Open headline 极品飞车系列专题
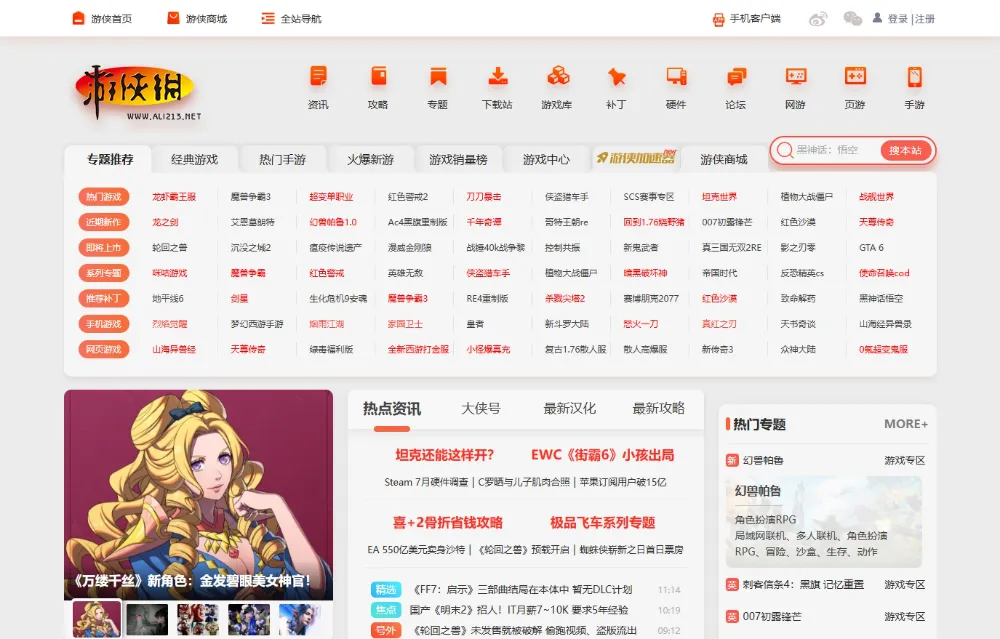The image size is (1000, 639). point(603,523)
